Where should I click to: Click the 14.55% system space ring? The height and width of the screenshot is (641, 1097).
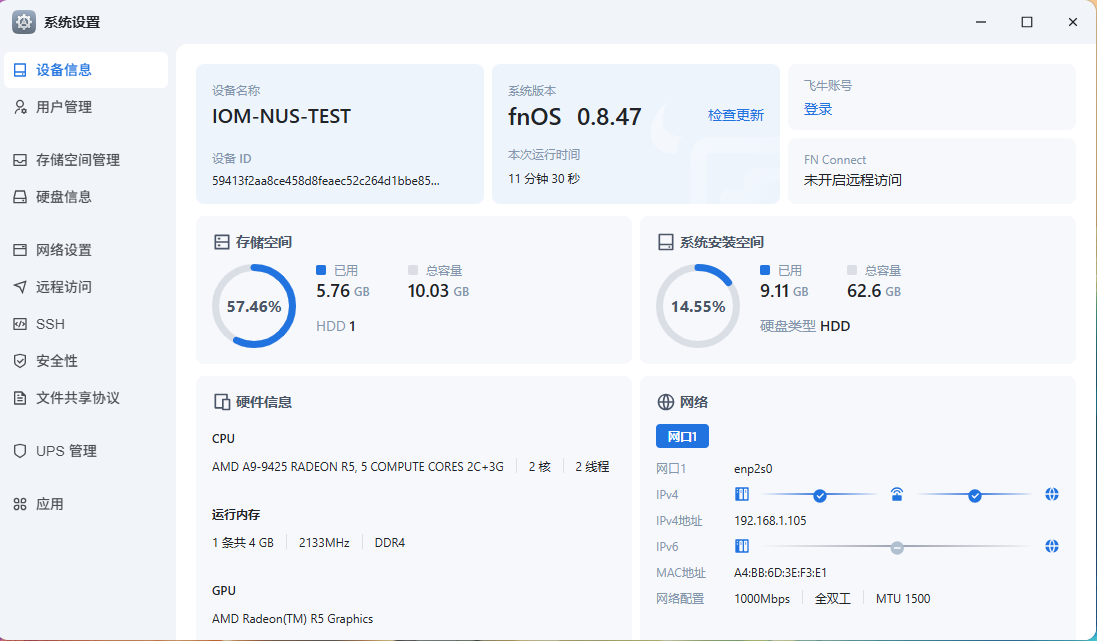click(x=698, y=306)
